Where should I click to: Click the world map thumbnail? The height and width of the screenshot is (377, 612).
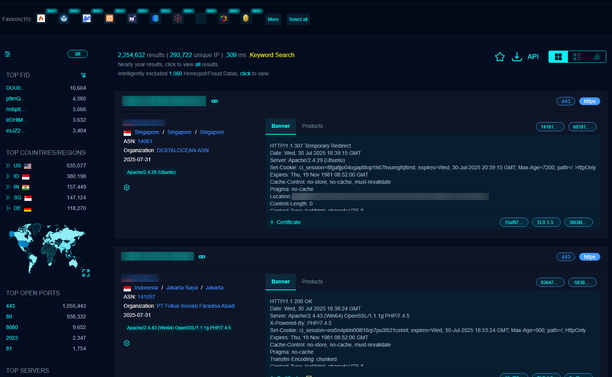tap(46, 248)
